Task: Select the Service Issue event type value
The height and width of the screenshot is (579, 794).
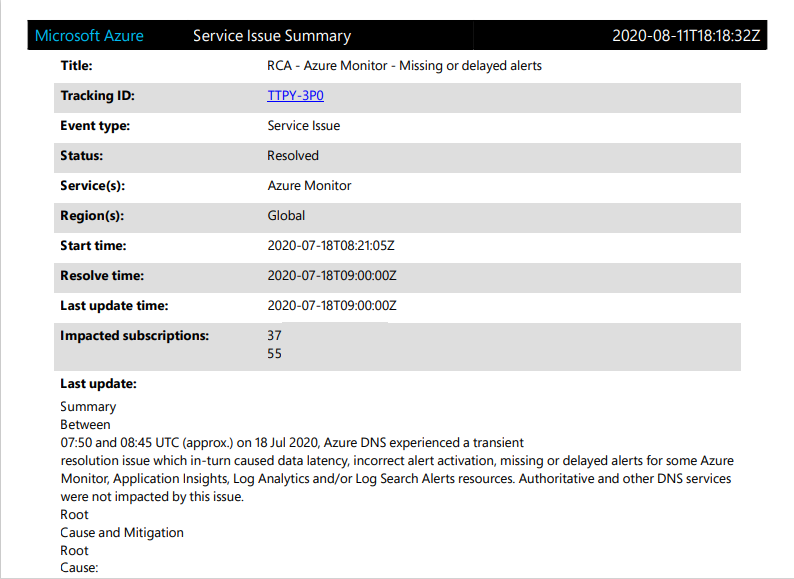Action: pos(303,126)
